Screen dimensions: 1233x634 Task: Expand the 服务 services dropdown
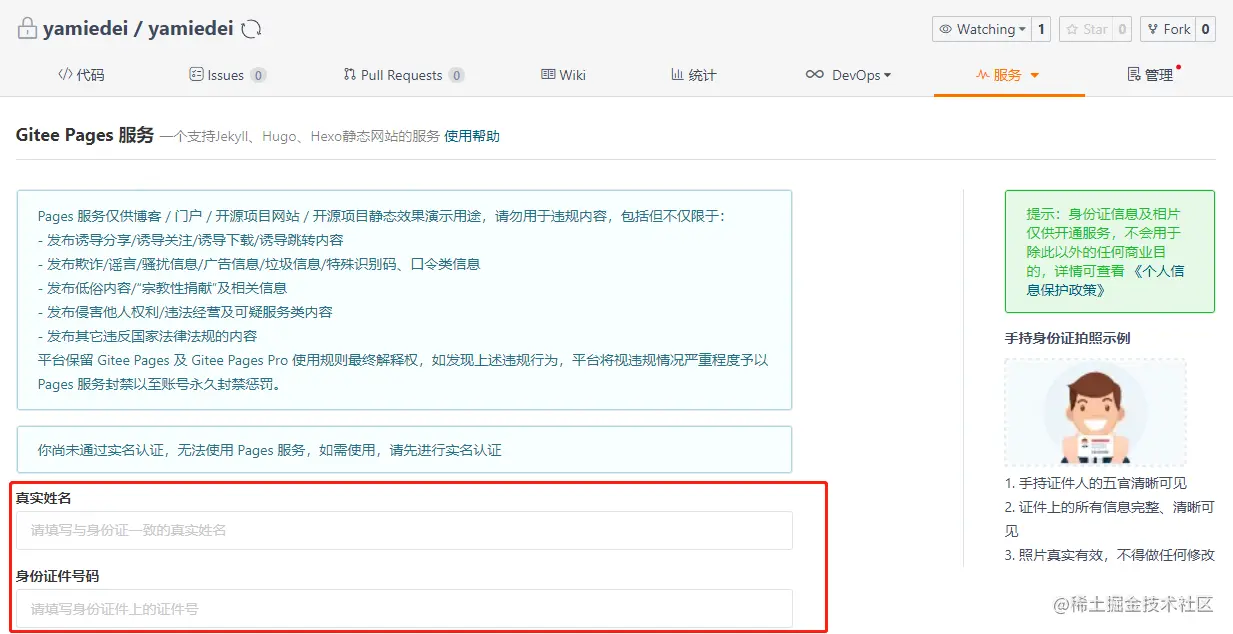tap(1008, 75)
